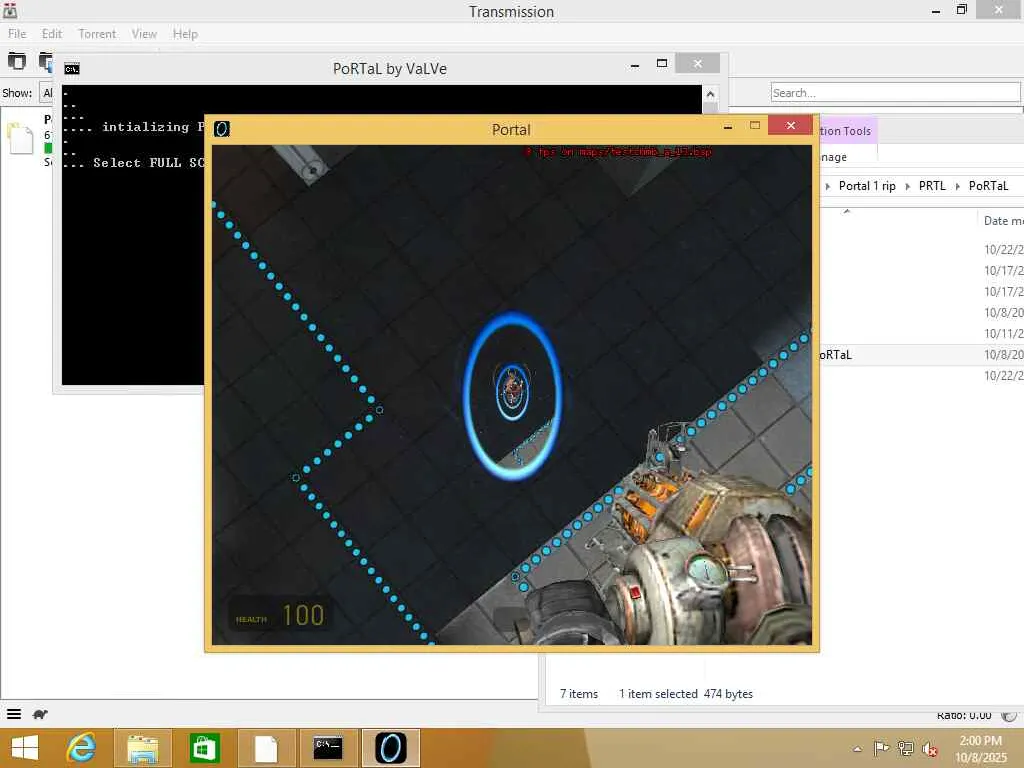Open the muted volume tray icon
Screen dimensions: 1024x768
pyautogui.click(x=929, y=749)
